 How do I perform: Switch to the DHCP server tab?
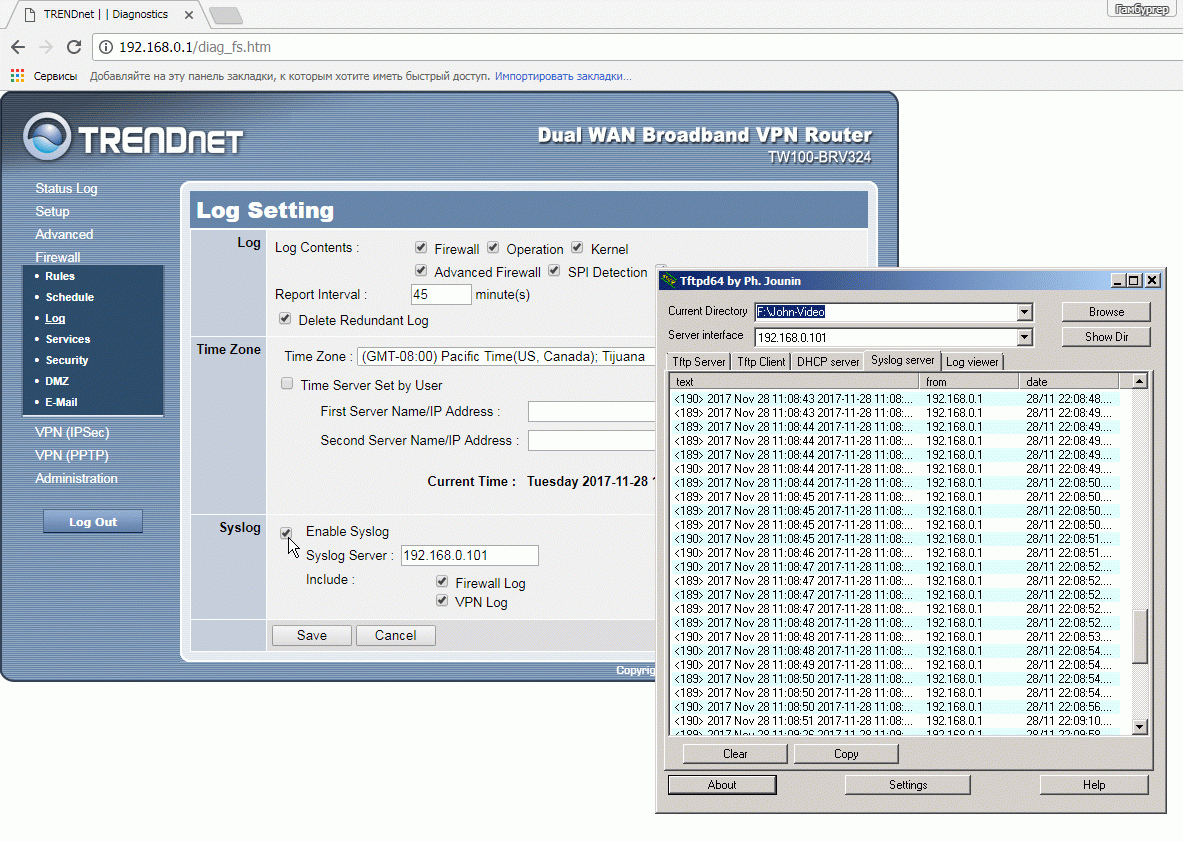(828, 361)
